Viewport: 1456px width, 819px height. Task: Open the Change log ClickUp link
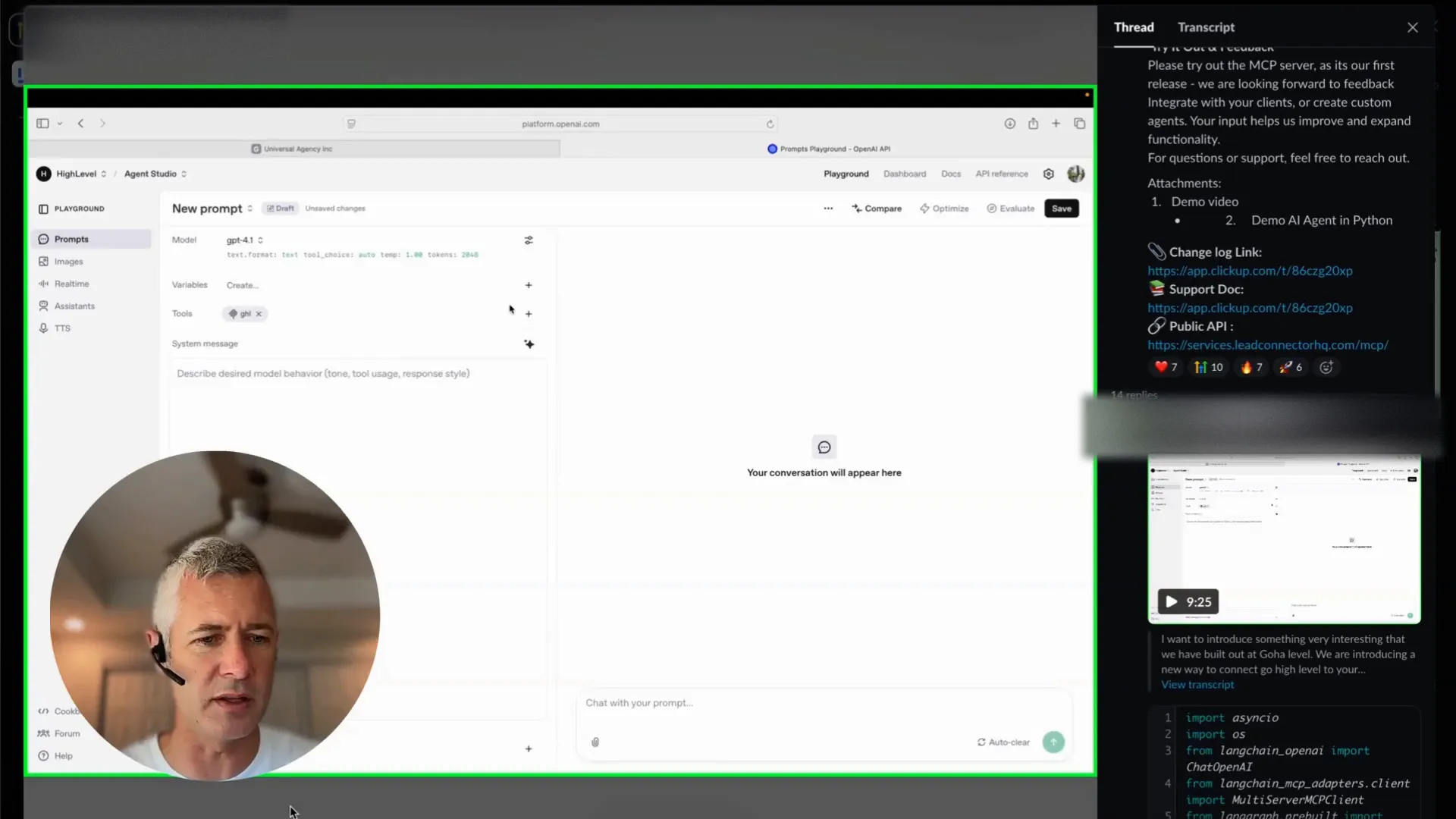pyautogui.click(x=1250, y=271)
